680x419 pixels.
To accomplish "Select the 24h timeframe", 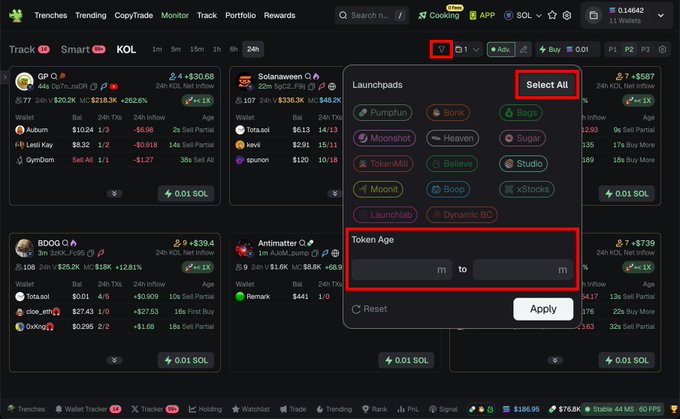I will [x=253, y=49].
